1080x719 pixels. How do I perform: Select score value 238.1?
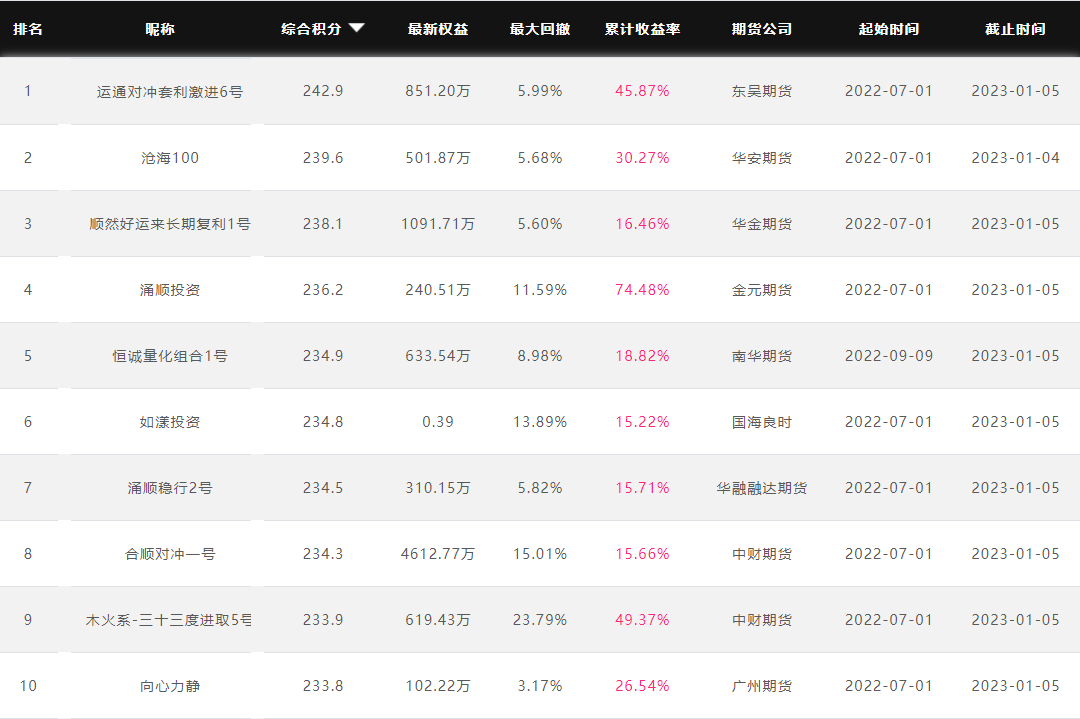click(x=323, y=224)
